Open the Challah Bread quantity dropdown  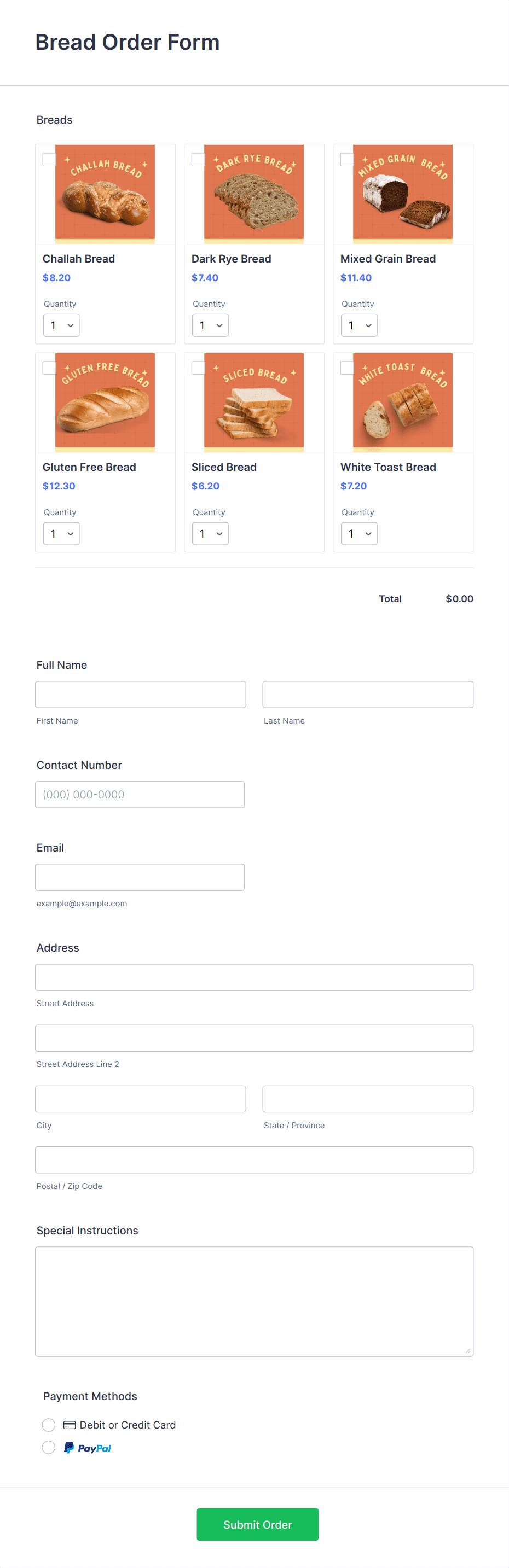[x=61, y=325]
